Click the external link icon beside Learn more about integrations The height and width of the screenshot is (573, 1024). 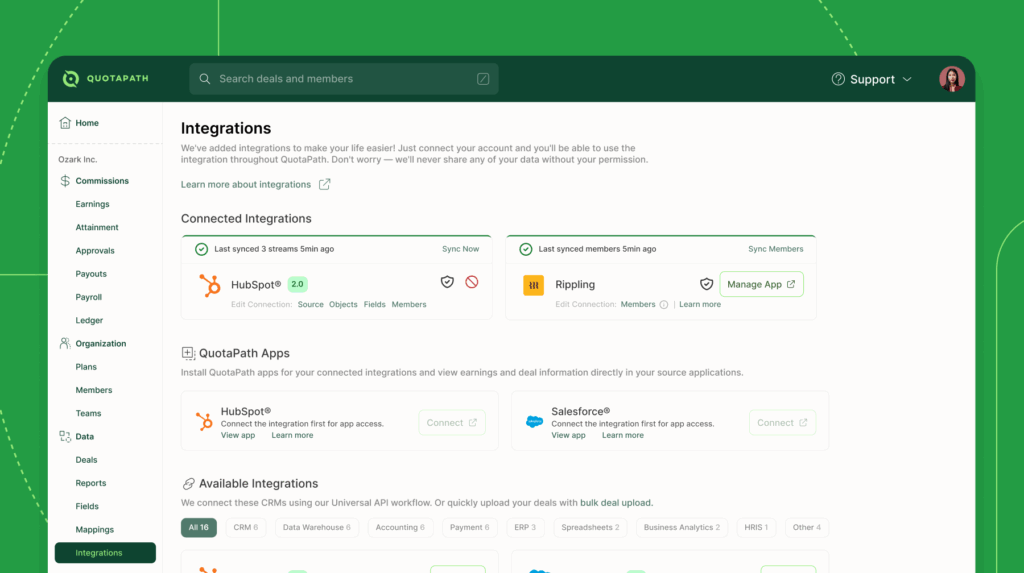[324, 184]
